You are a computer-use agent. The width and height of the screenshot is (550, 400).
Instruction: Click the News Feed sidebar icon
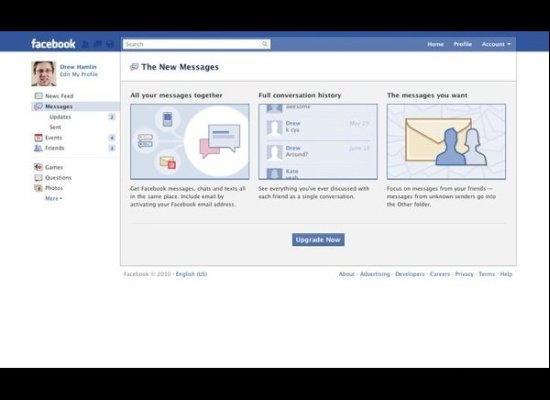tap(38, 96)
